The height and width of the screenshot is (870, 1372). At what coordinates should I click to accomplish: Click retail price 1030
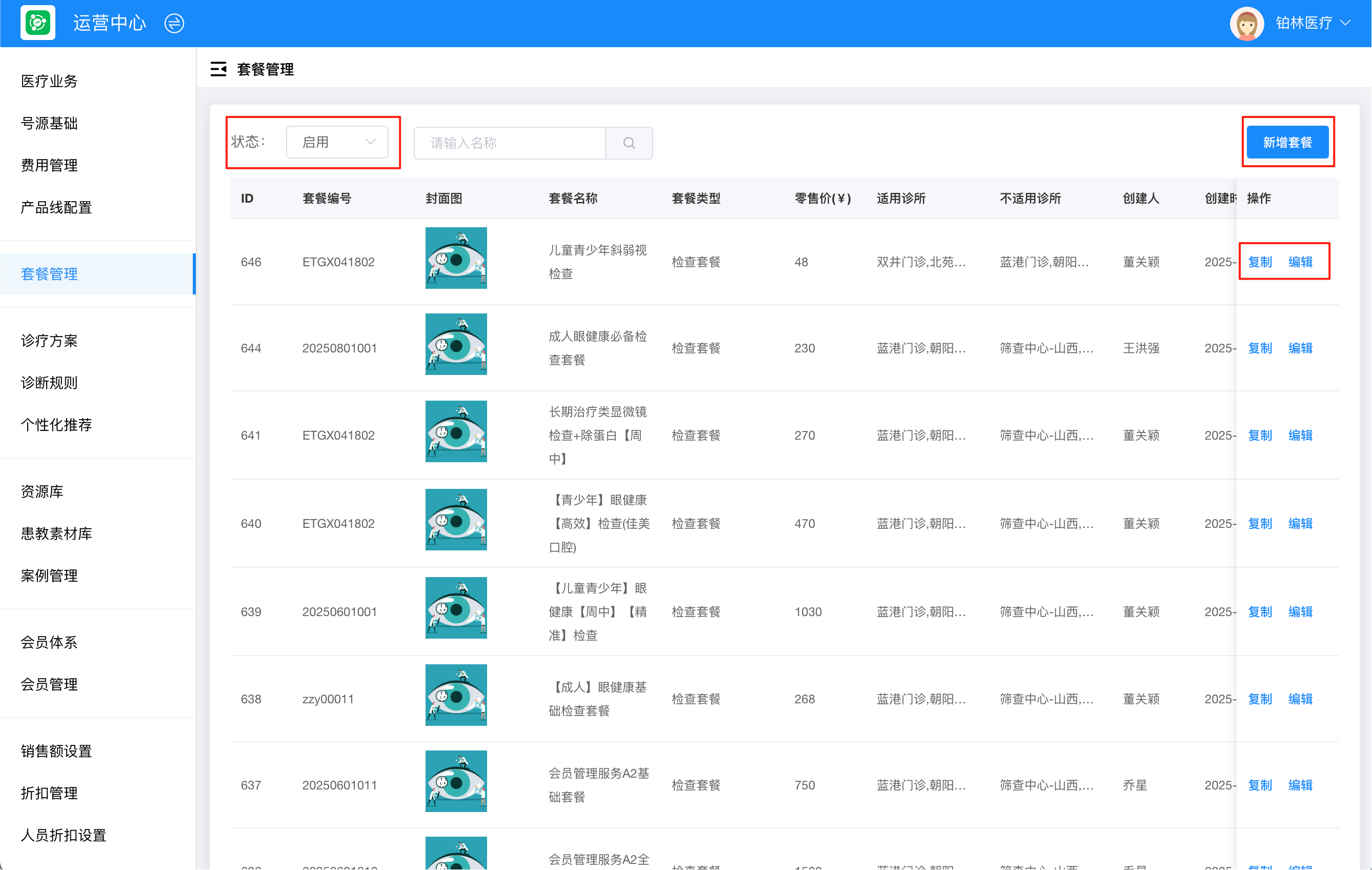pos(808,612)
